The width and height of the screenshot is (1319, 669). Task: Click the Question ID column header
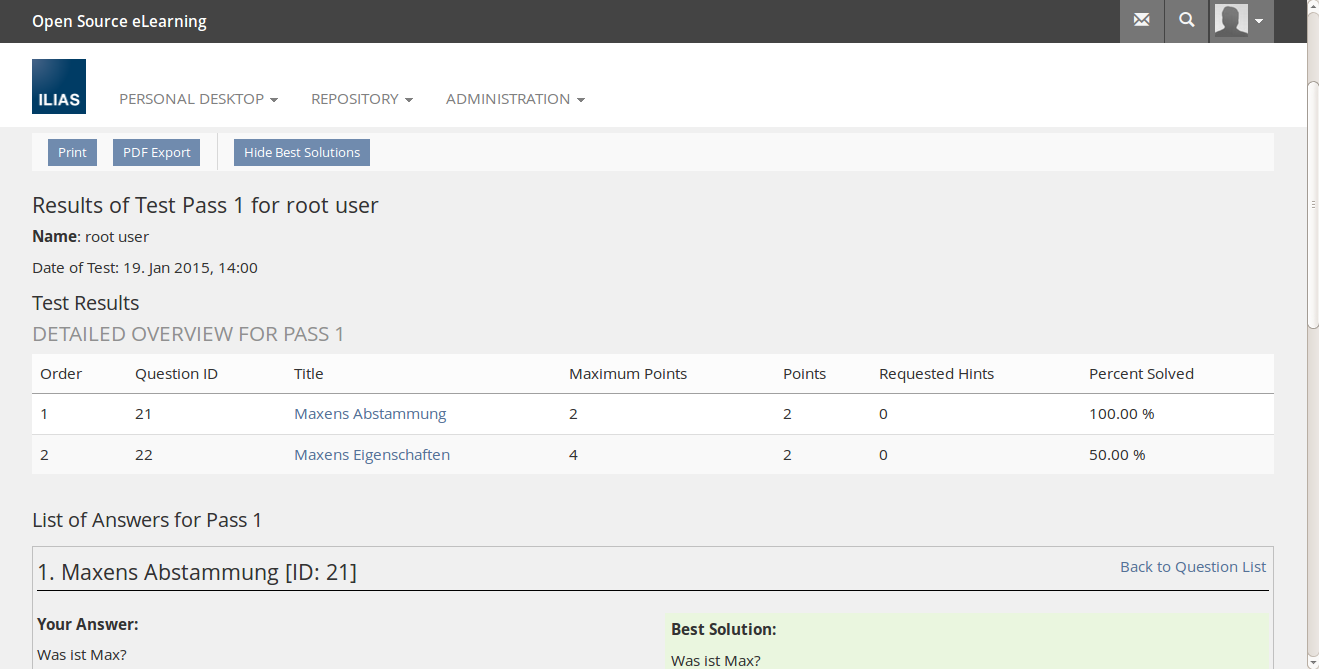point(176,374)
